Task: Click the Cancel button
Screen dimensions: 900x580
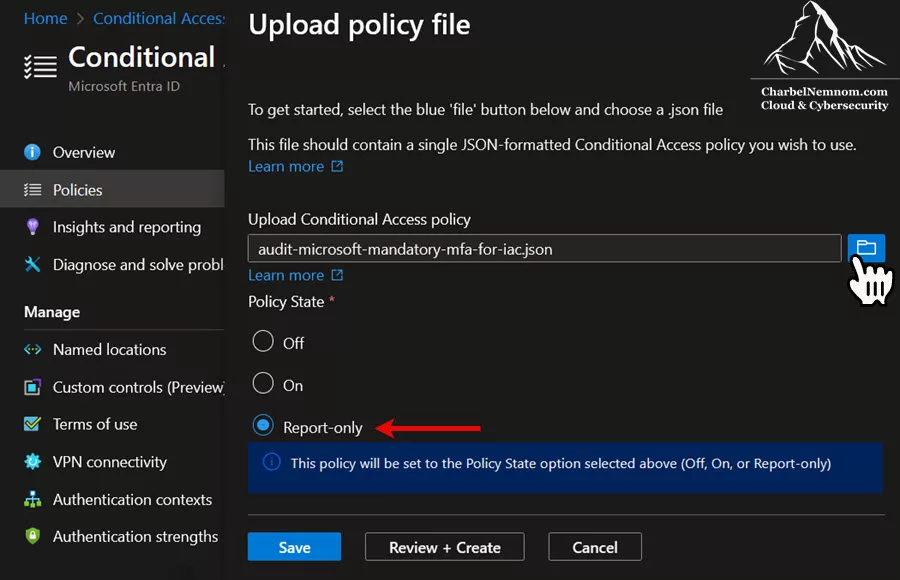Action: [595, 547]
